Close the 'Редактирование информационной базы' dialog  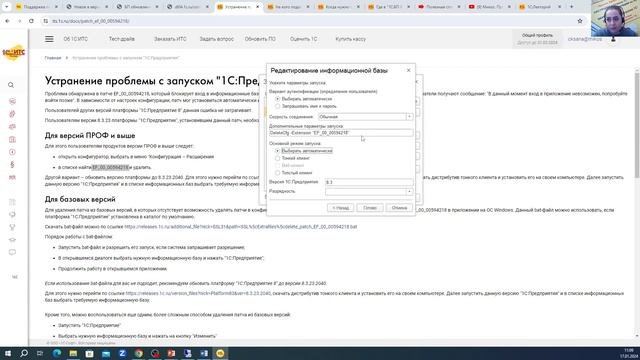pos(409,70)
